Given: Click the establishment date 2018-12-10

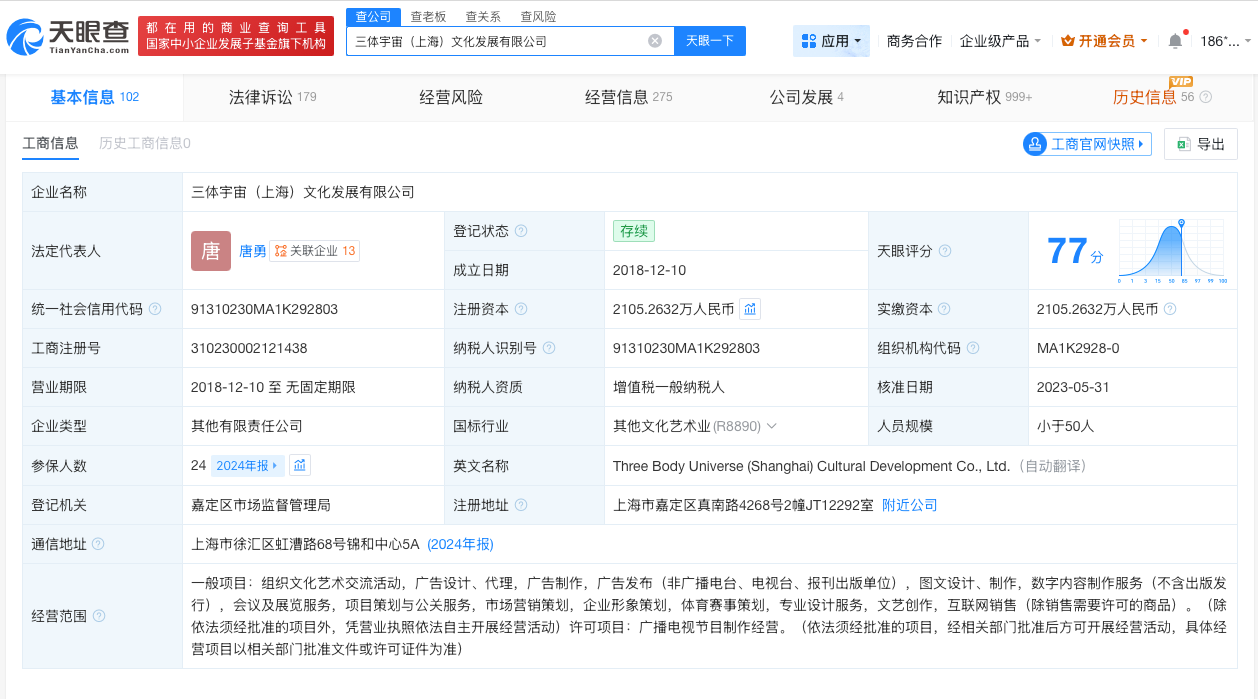Looking at the screenshot, I should pyautogui.click(x=650, y=270).
